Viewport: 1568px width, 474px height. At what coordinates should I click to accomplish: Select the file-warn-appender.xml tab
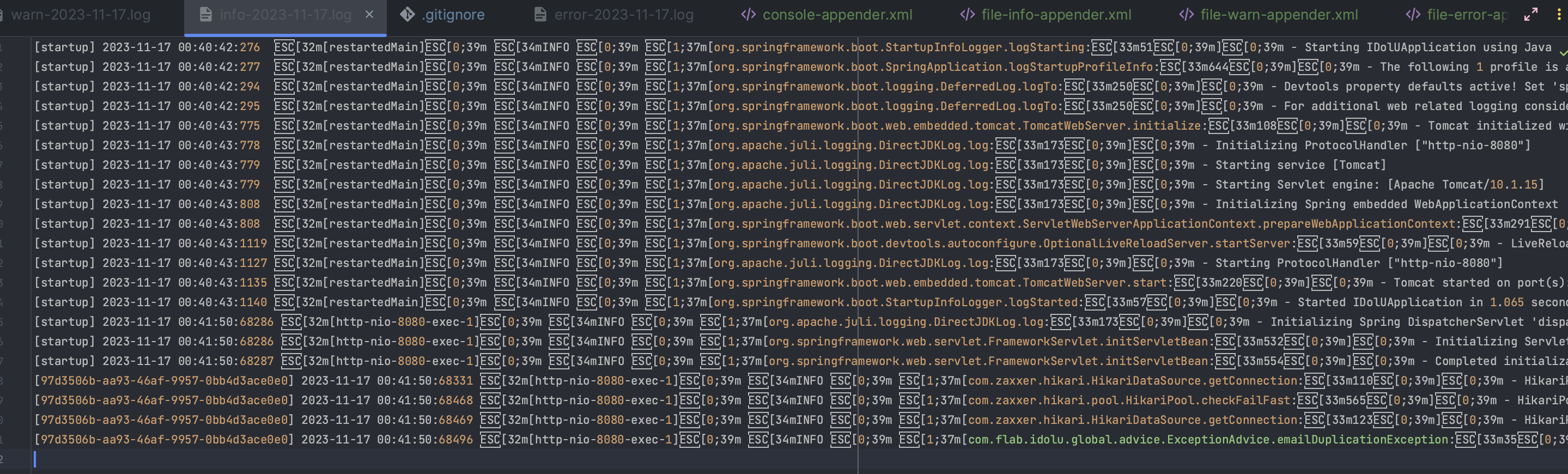click(1279, 15)
